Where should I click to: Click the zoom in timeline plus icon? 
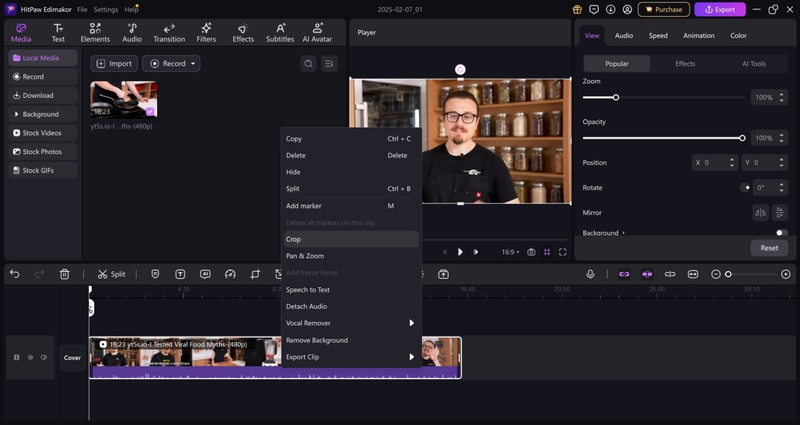[x=786, y=274]
